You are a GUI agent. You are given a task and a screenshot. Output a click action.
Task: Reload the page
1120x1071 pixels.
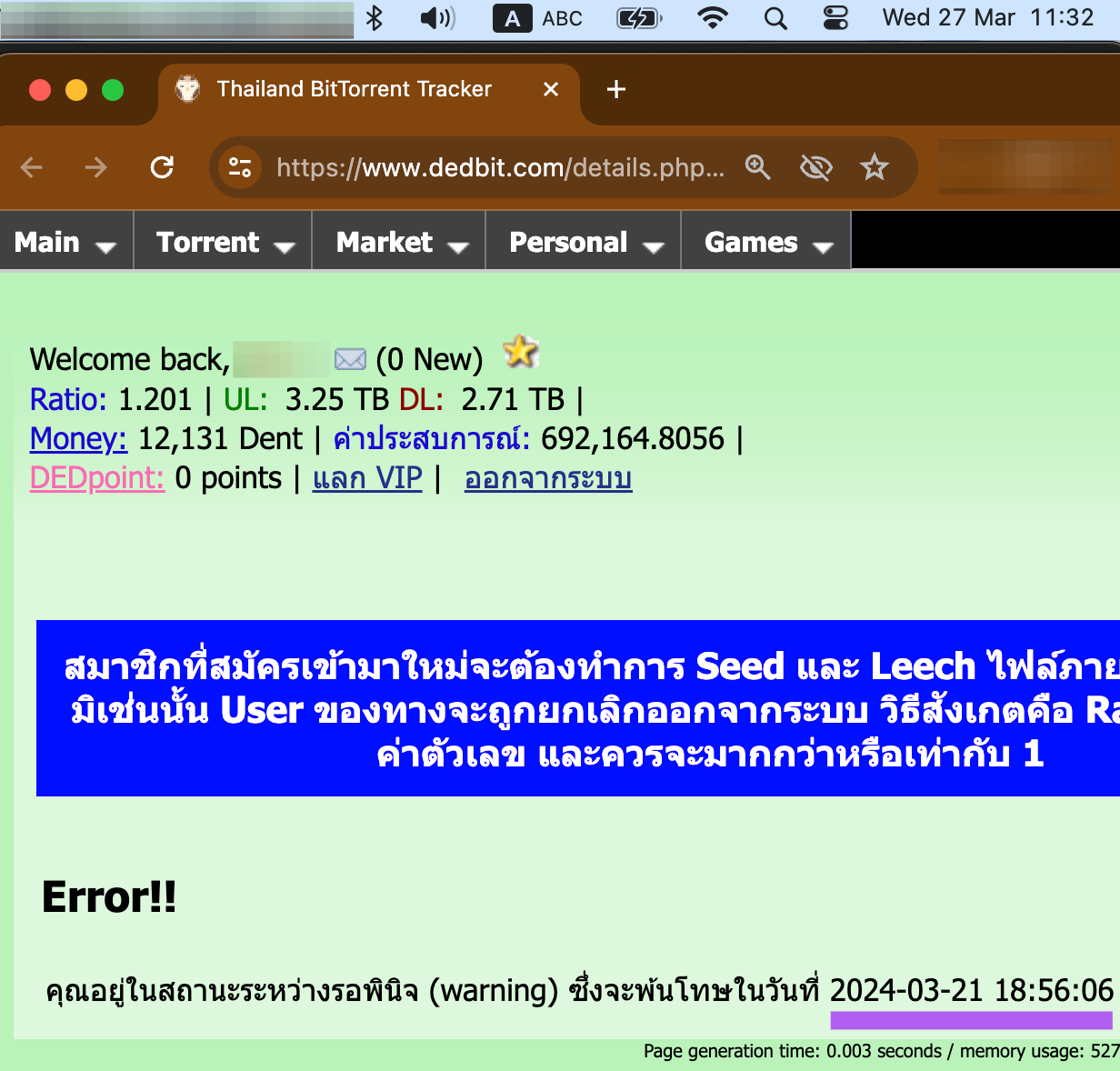tap(162, 167)
